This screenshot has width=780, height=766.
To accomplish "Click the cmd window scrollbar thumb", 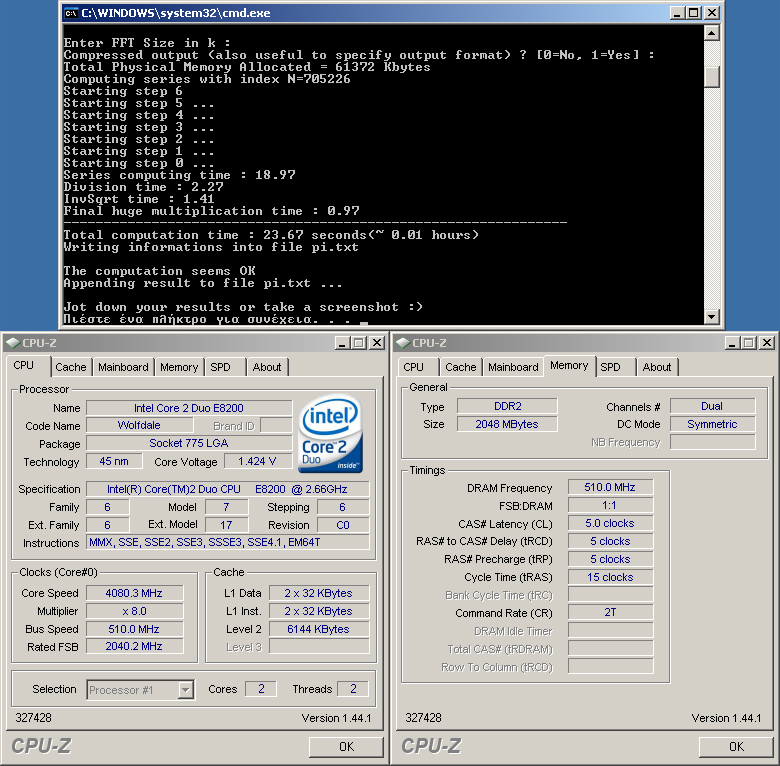I will pos(712,78).
